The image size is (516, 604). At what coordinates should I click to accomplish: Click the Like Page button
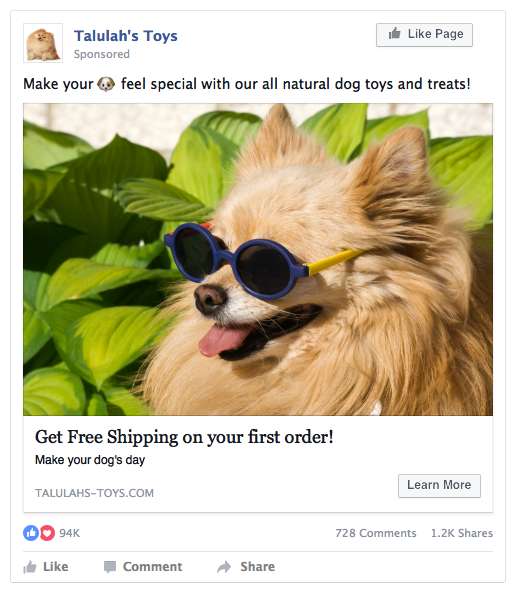click(424, 35)
